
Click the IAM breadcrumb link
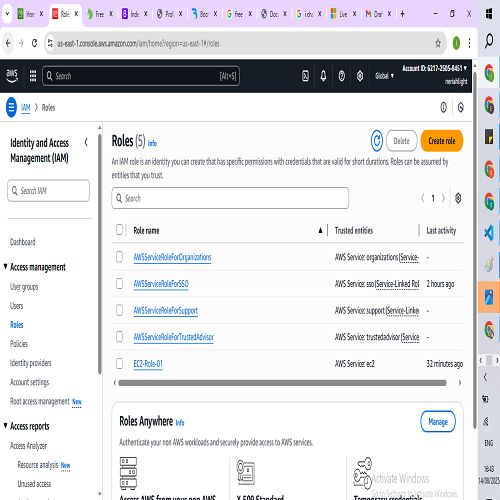click(x=26, y=108)
